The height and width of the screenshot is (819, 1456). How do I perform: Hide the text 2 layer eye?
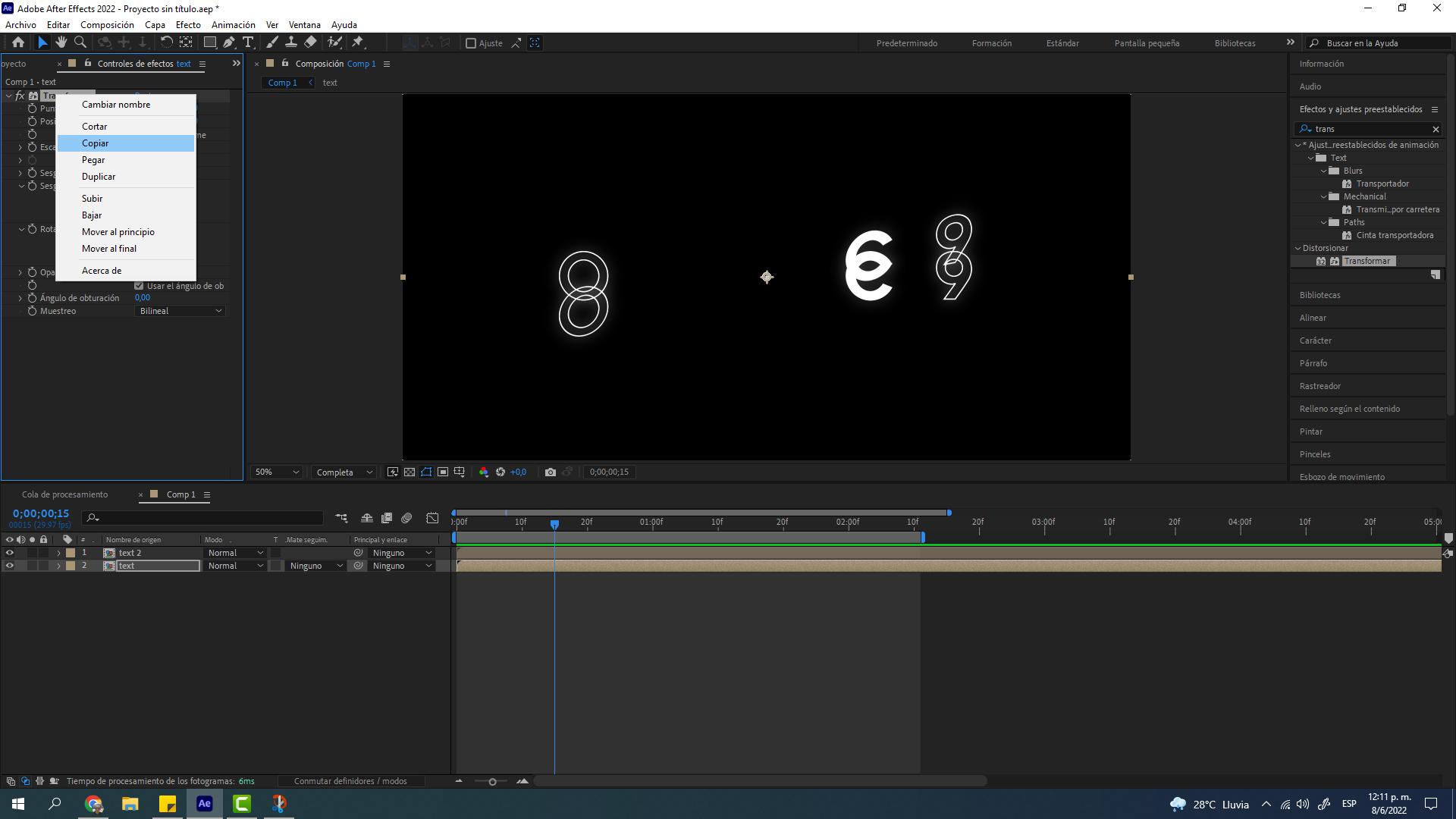[x=10, y=553]
